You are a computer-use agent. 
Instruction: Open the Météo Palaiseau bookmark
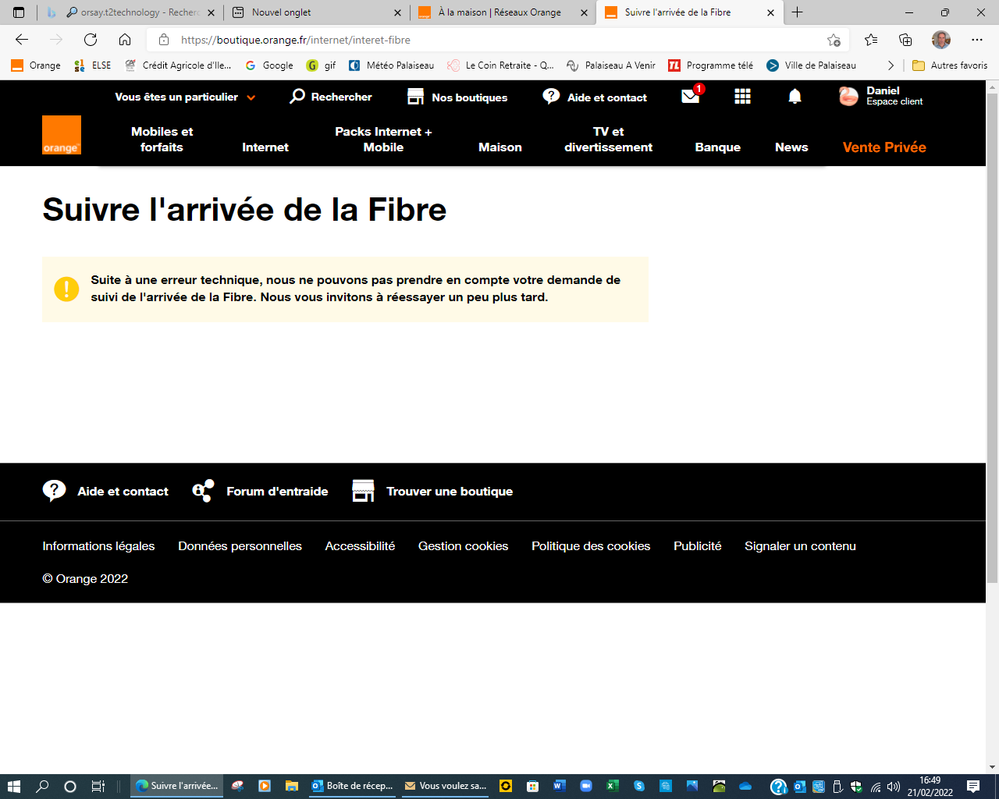(391, 66)
